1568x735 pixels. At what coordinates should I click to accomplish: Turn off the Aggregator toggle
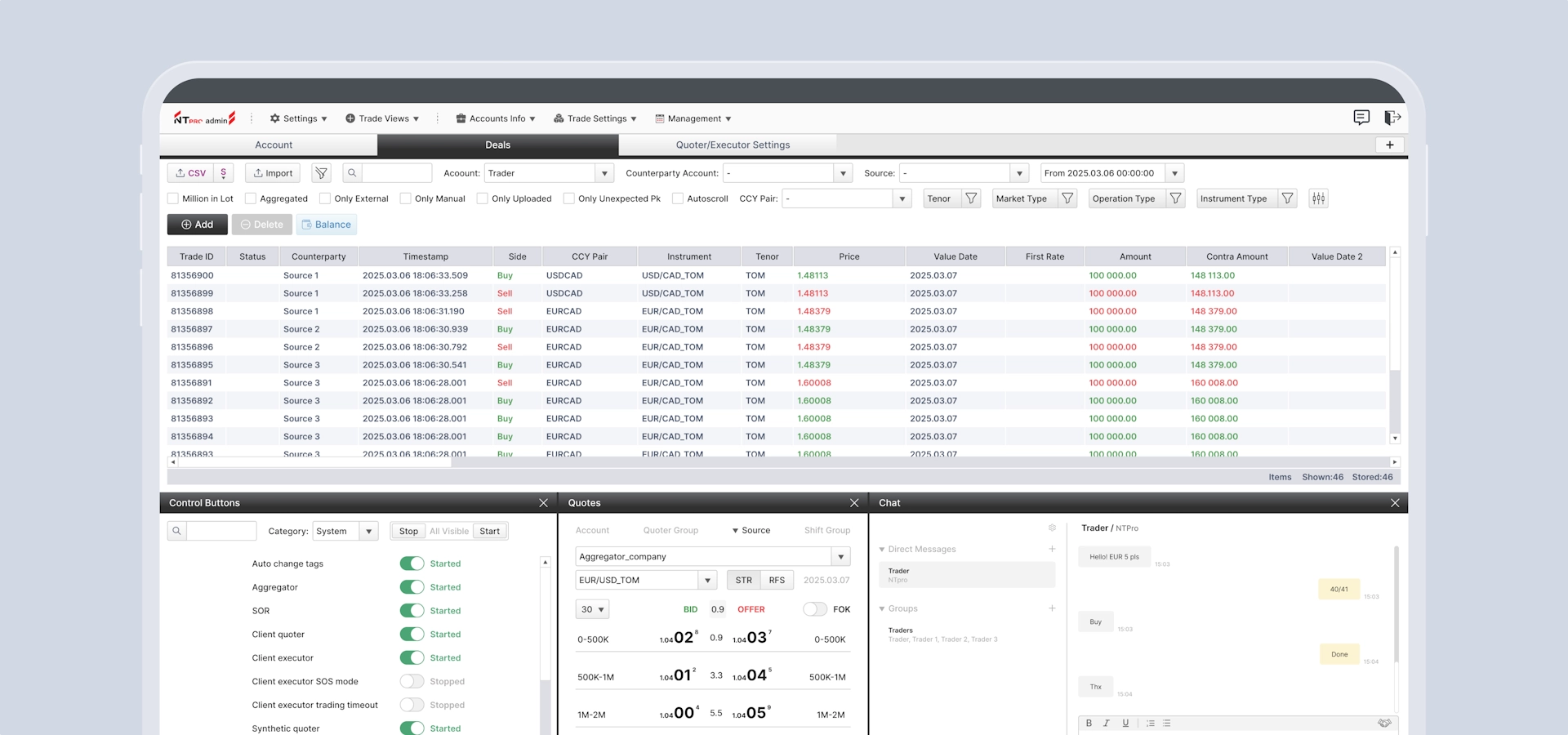tap(412, 587)
